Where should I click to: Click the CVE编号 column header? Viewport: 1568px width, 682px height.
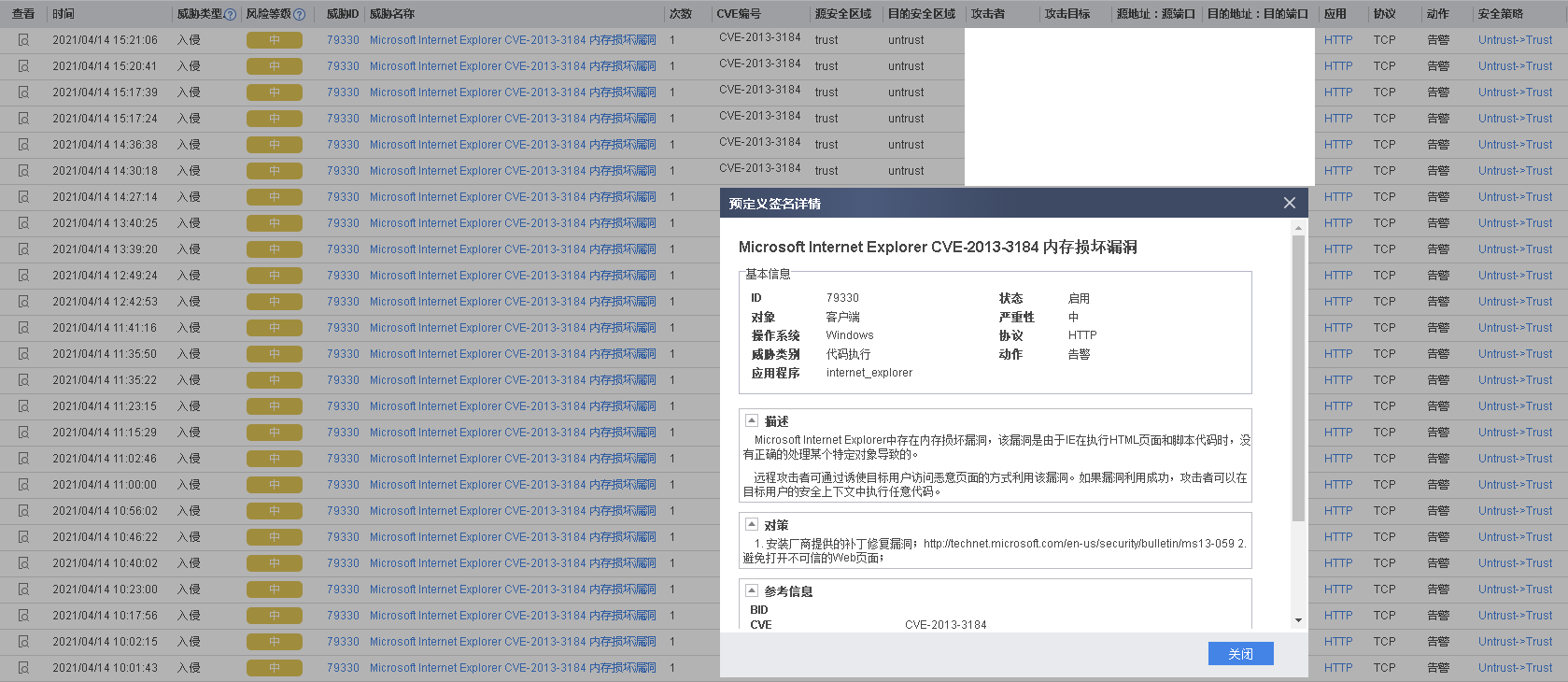click(739, 14)
